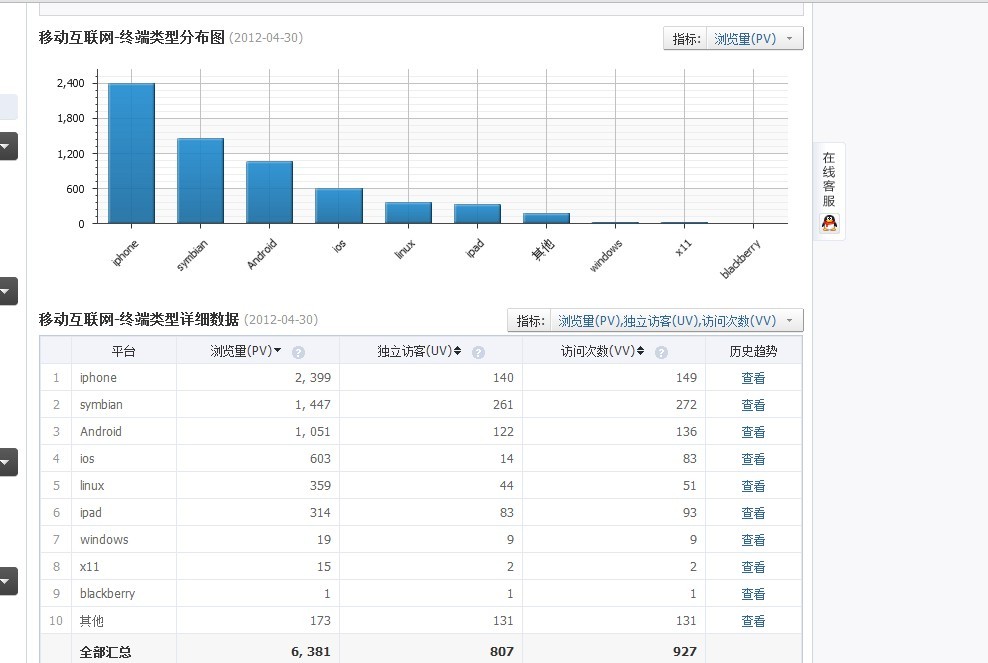The height and width of the screenshot is (663, 988).
Task: Sort table by 访问次数(VV) column
Action: (602, 351)
